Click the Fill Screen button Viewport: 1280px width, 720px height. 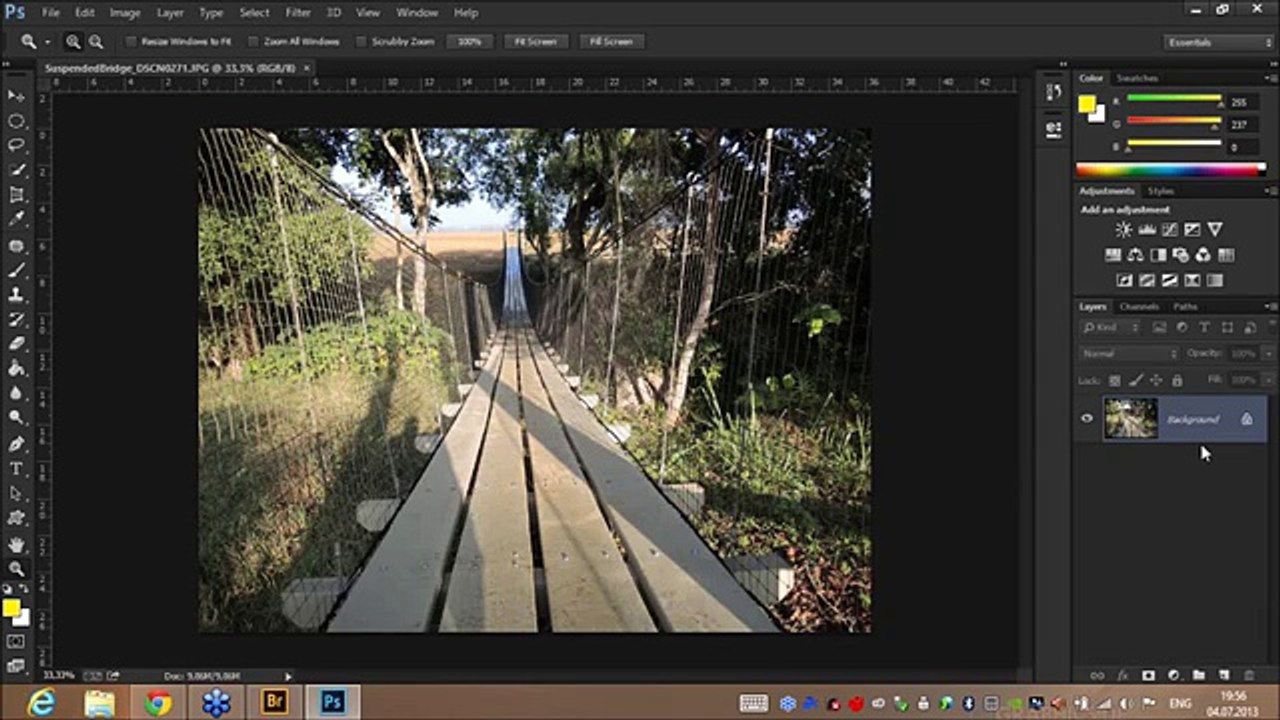click(x=611, y=42)
